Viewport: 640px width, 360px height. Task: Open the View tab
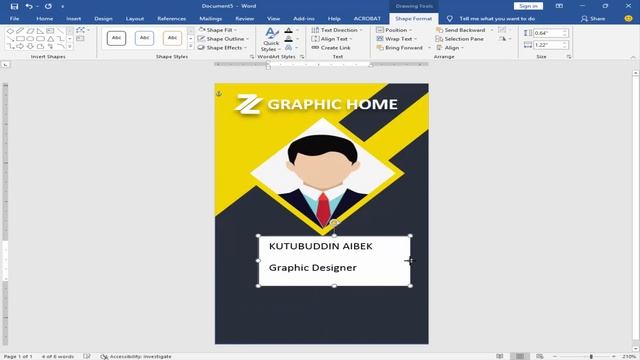[273, 18]
